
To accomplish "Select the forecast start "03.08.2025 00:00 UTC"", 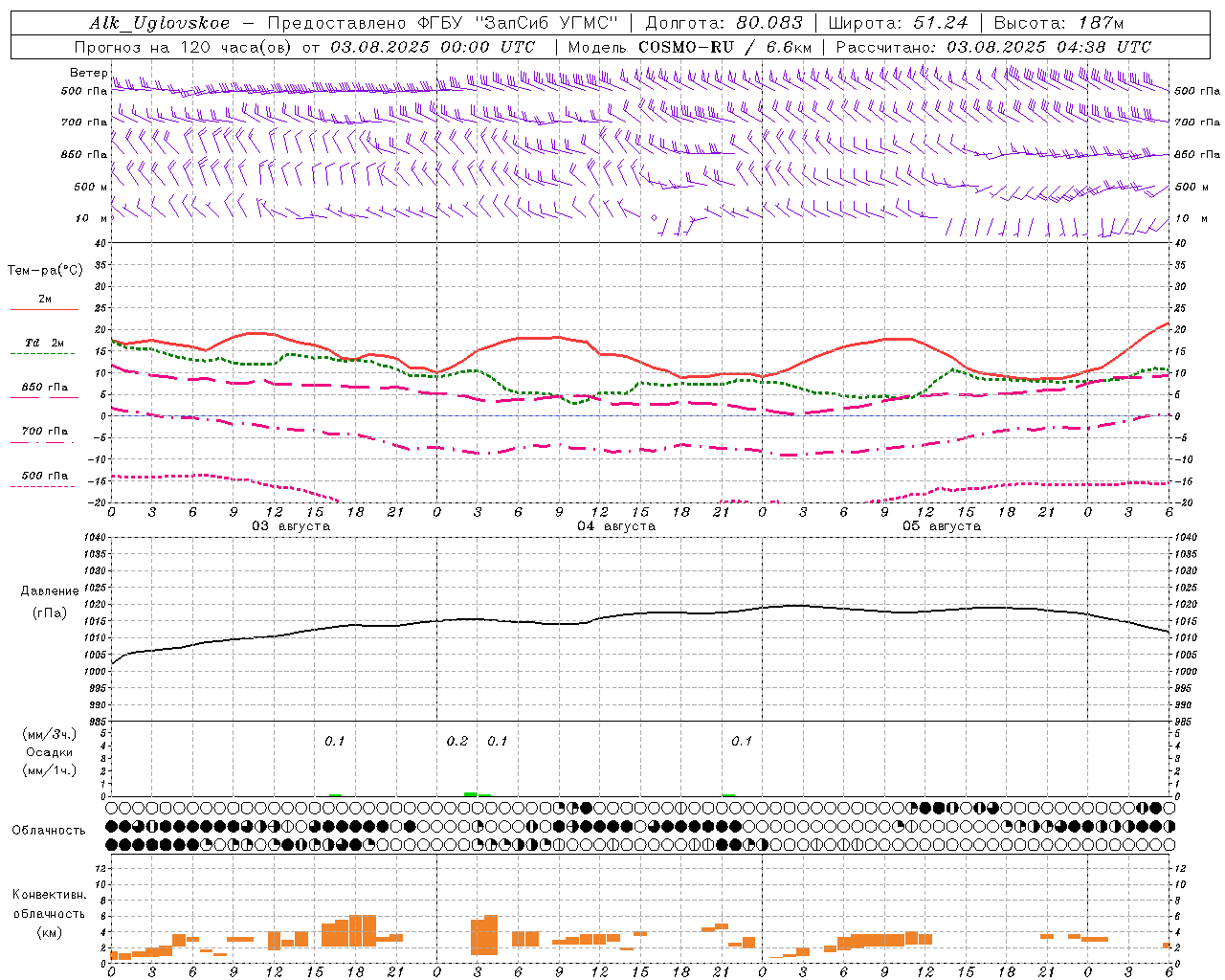I will [x=433, y=47].
